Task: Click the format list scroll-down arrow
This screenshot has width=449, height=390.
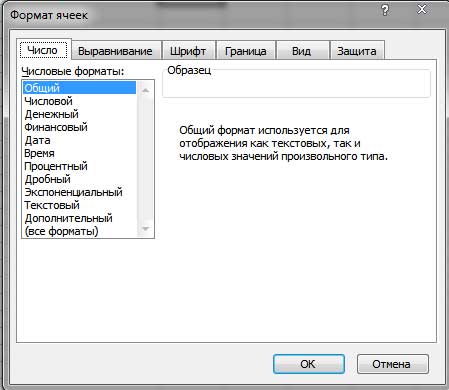Action: [145, 229]
